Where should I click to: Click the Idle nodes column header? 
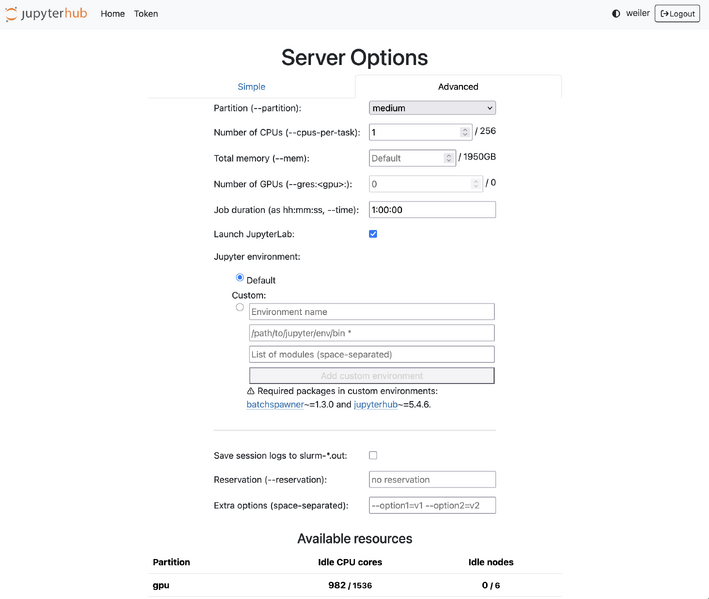[x=491, y=562]
